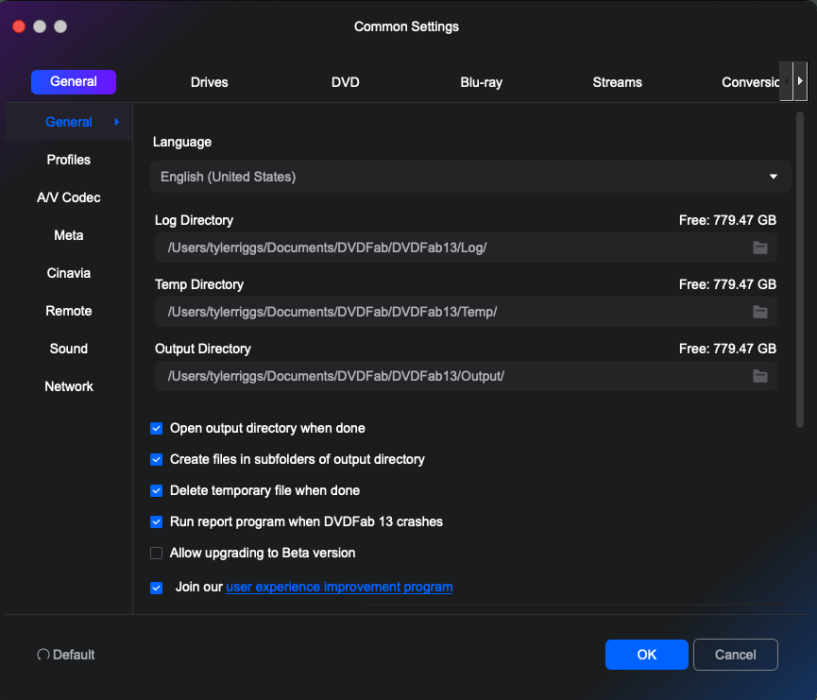Disable Delete temporary file when done
The height and width of the screenshot is (700, 817).
tap(156, 491)
